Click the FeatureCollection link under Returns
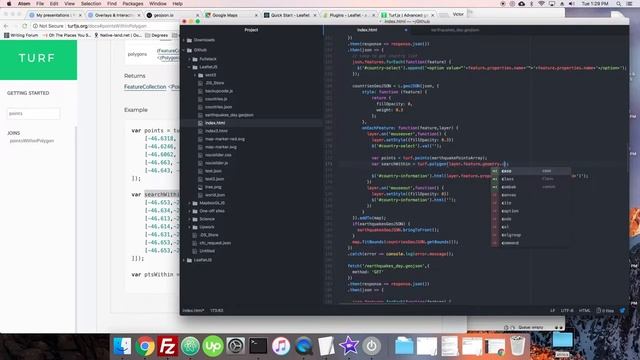 [145, 87]
